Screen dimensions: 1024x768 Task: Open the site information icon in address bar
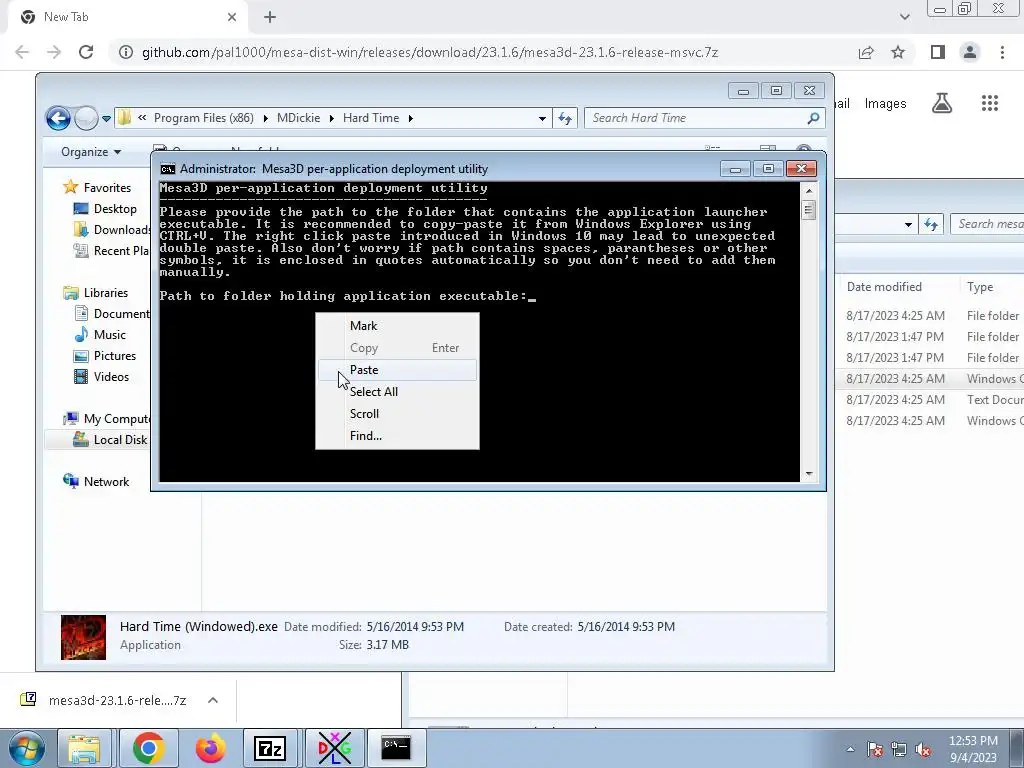[x=126, y=52]
